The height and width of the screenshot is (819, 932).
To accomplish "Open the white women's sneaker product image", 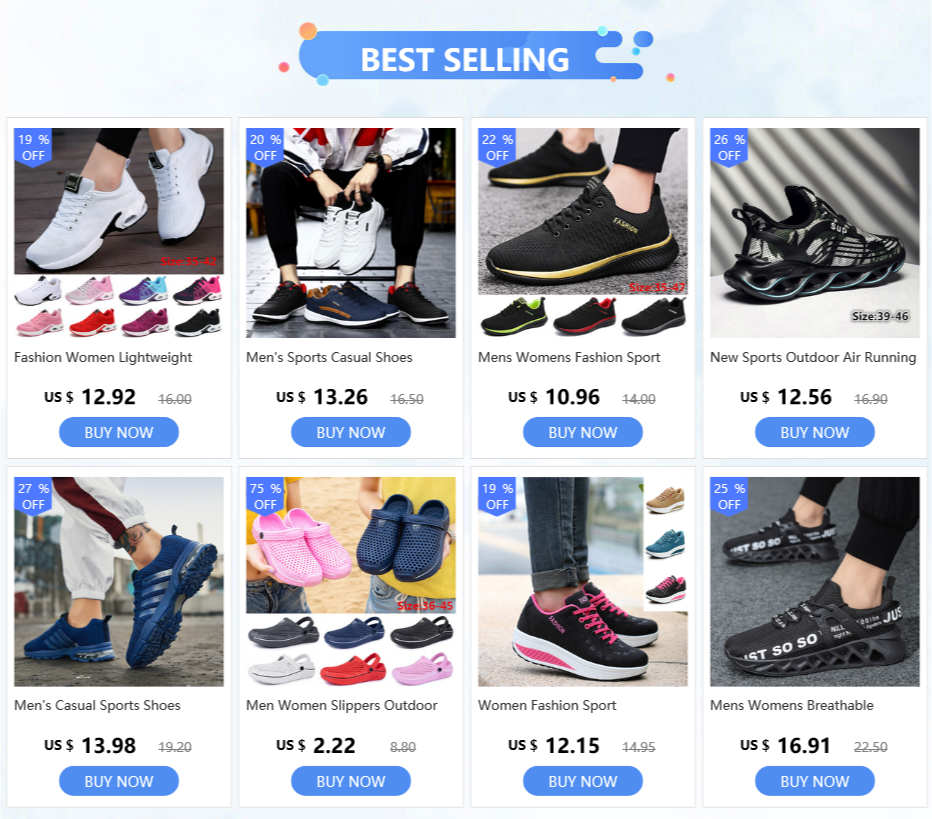I will (x=119, y=232).
